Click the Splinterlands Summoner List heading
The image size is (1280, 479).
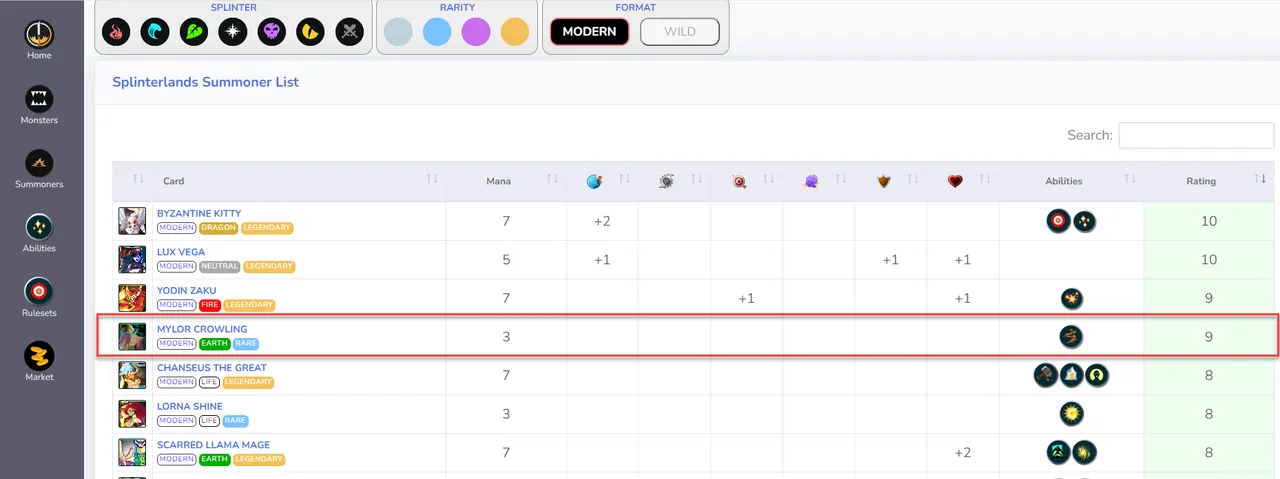[205, 82]
